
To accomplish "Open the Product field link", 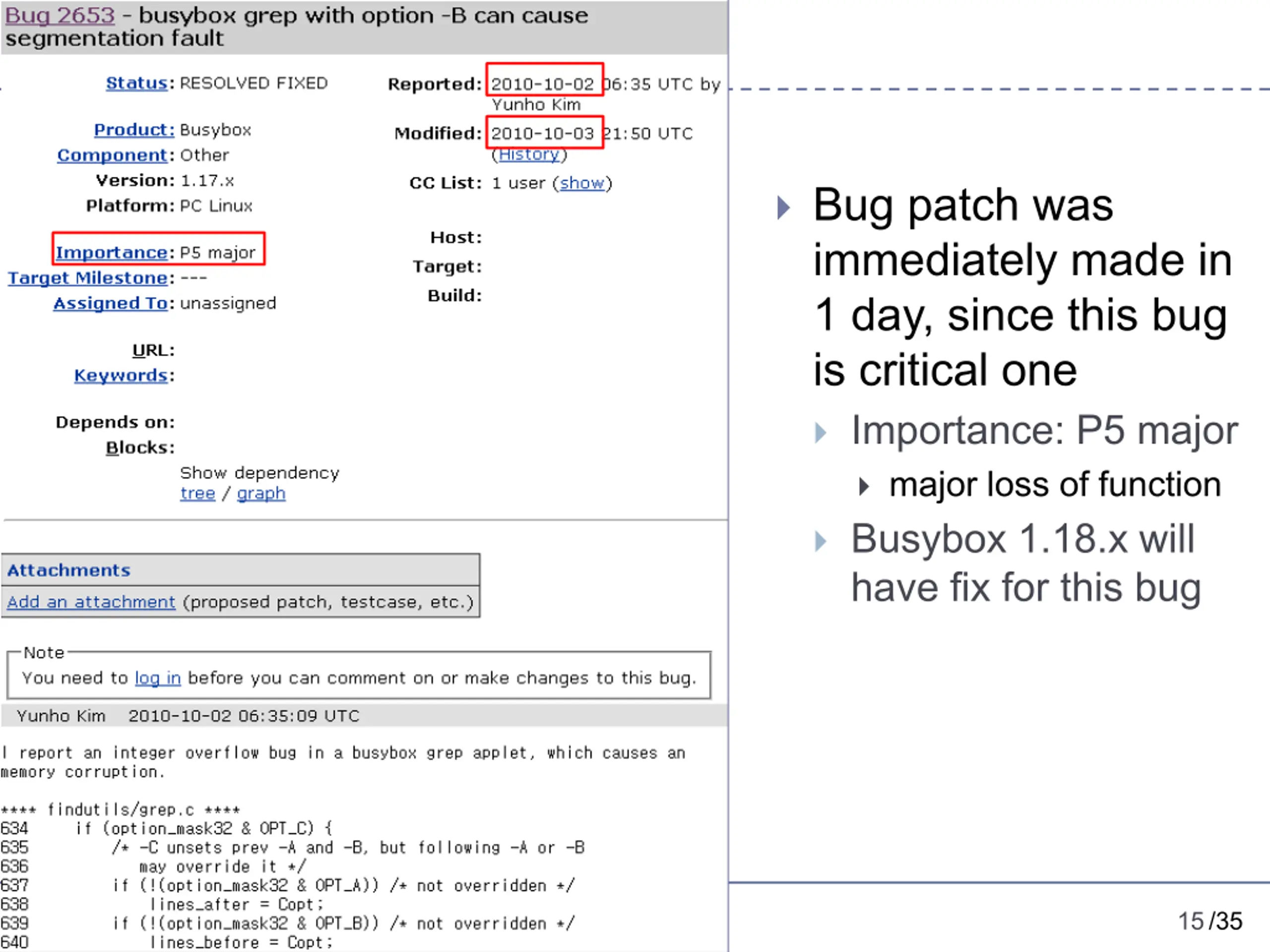I will [134, 130].
